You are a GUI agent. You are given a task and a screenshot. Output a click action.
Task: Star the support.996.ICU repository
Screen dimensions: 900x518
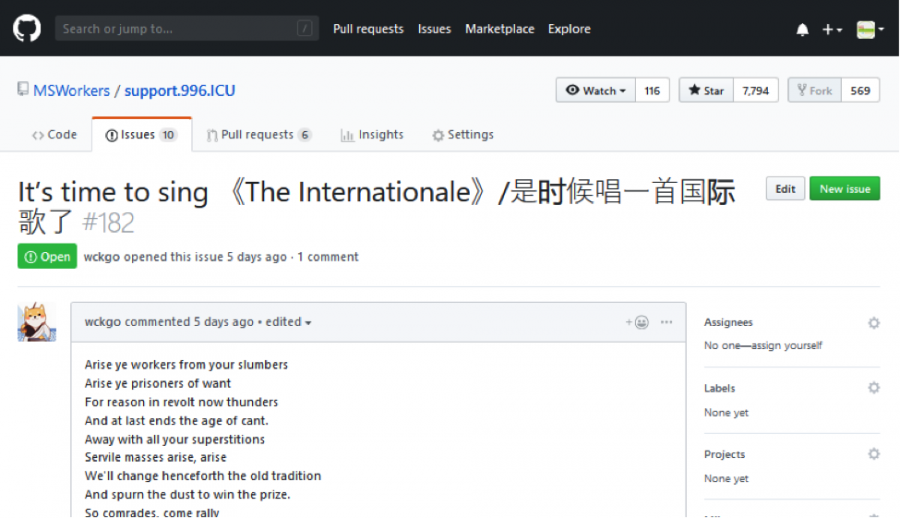(x=706, y=90)
